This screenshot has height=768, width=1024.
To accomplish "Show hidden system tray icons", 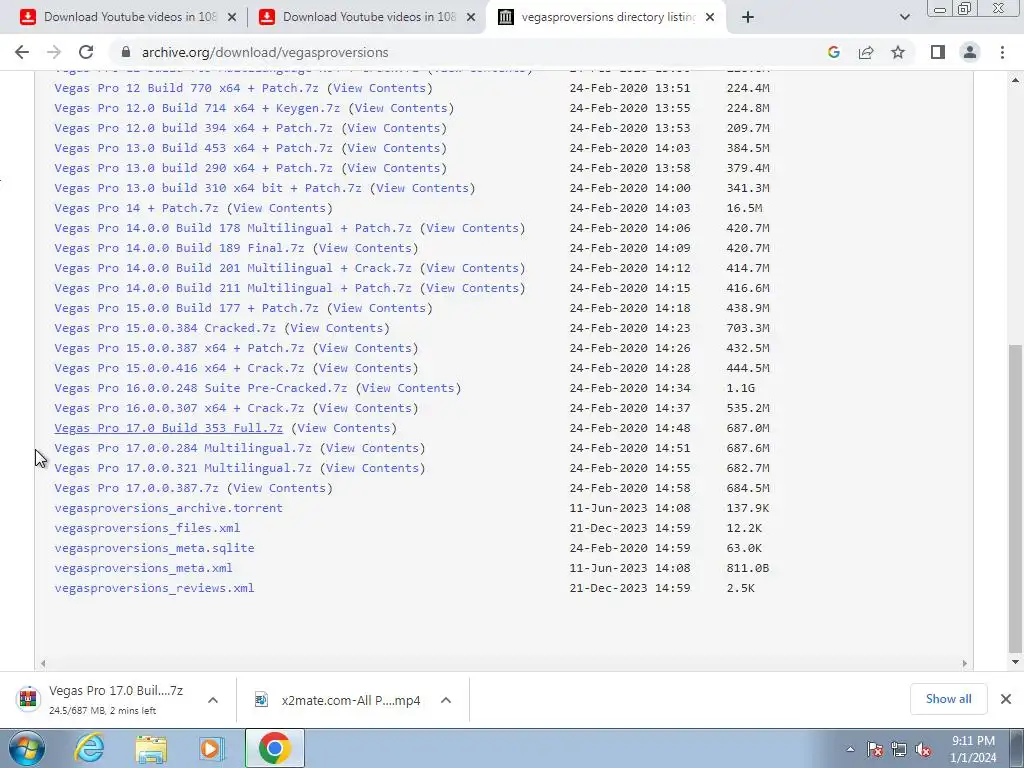I will pyautogui.click(x=850, y=750).
